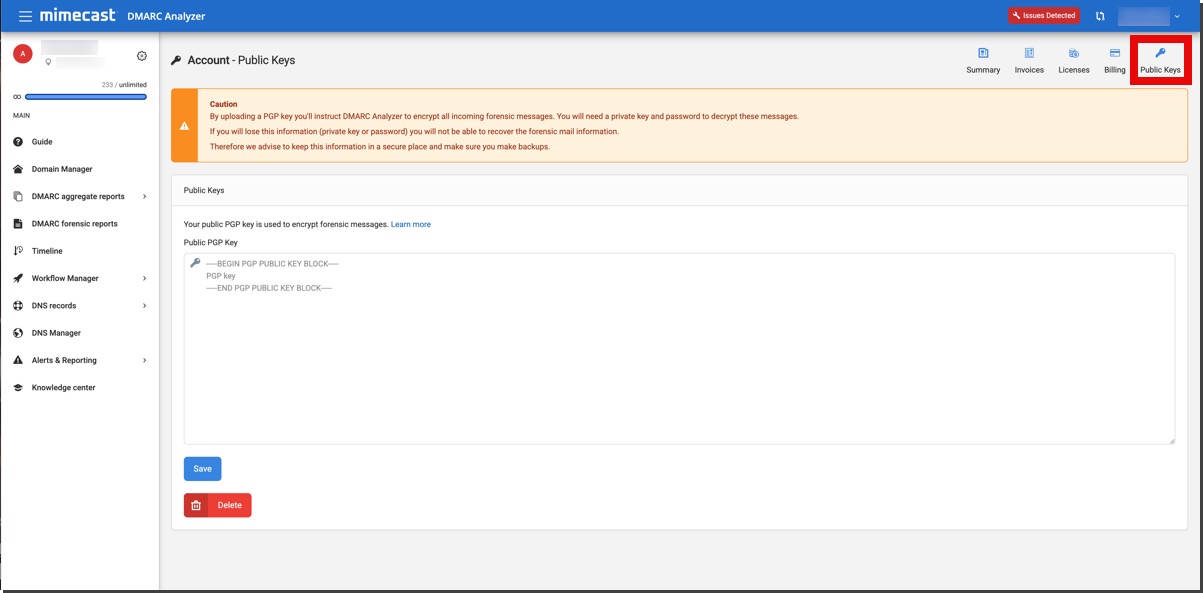Open account settings gear icon
The height and width of the screenshot is (593, 1203).
[142, 56]
